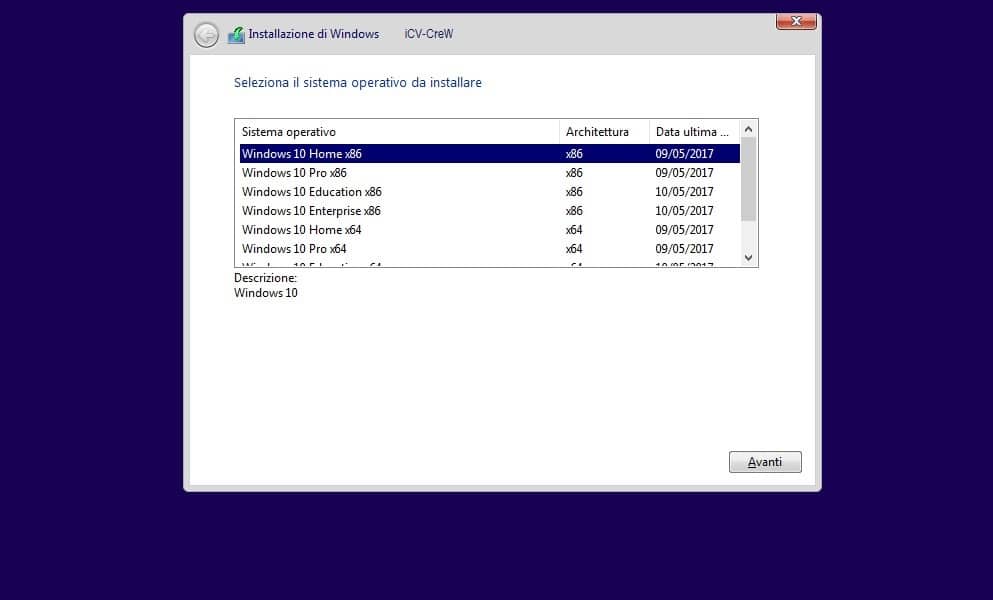Image resolution: width=993 pixels, height=600 pixels.
Task: Click date 09/05/2017 in Pro x64 row
Action: point(685,249)
